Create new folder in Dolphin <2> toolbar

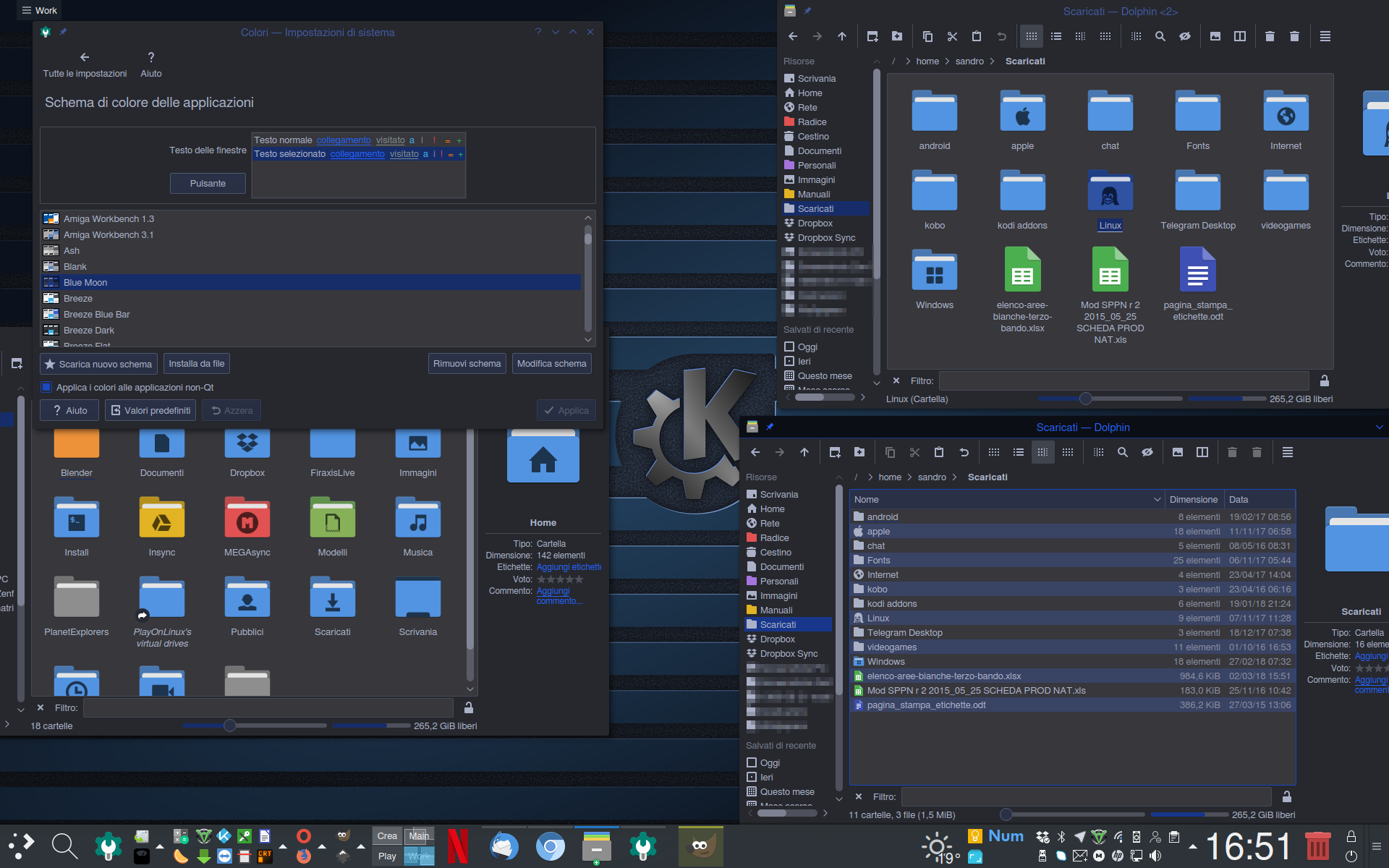click(897, 36)
